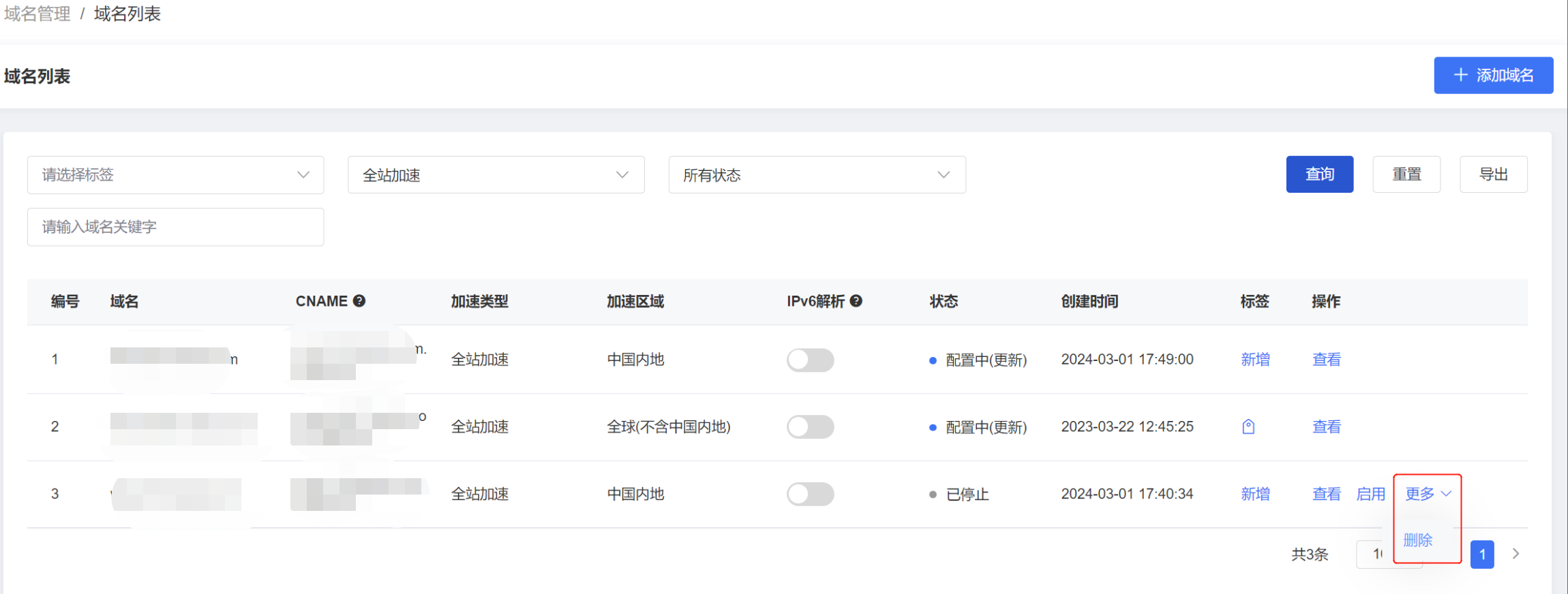Click the 导出 export button
The image size is (1568, 594).
click(1493, 174)
